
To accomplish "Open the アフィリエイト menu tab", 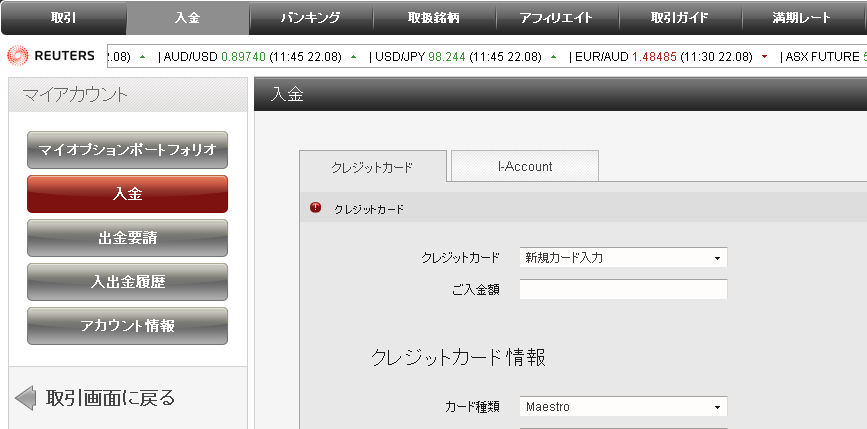I will [x=557, y=18].
